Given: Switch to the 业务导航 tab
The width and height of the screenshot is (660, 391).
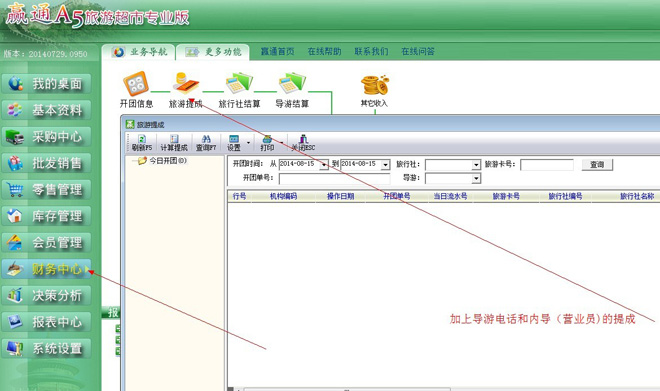Looking at the screenshot, I should click(x=139, y=52).
